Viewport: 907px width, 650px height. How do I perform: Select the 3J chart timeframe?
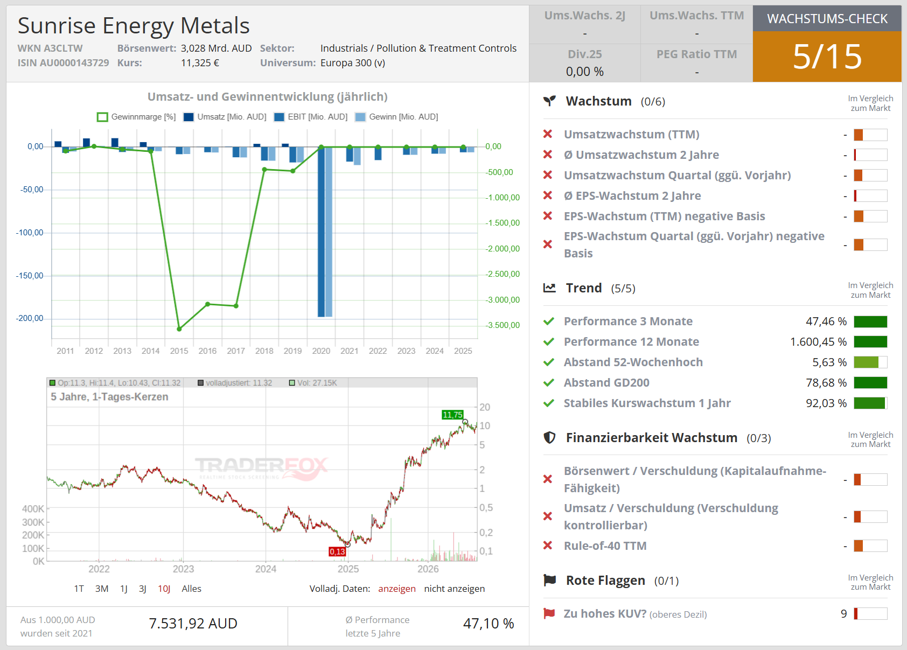pyautogui.click(x=142, y=589)
